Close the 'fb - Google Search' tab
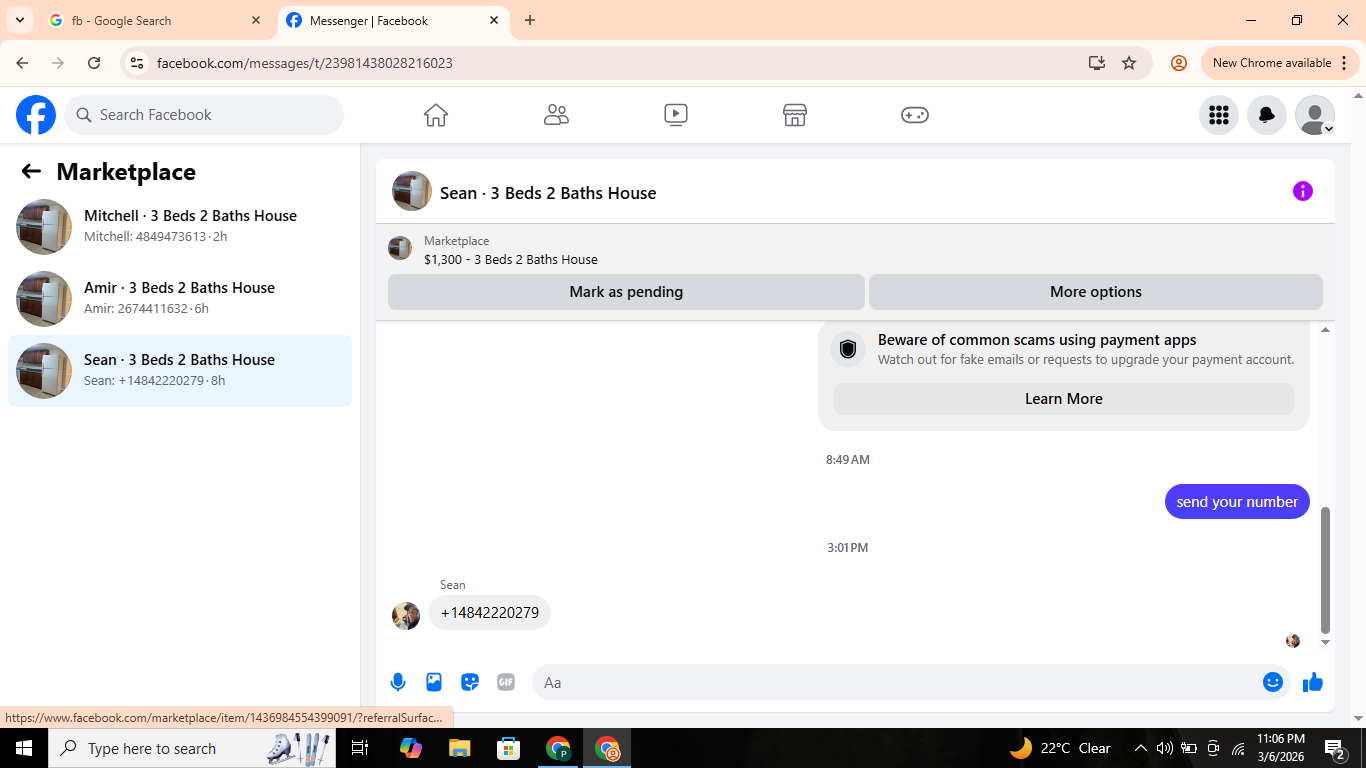Image resolution: width=1366 pixels, height=768 pixels. pyautogui.click(x=256, y=20)
